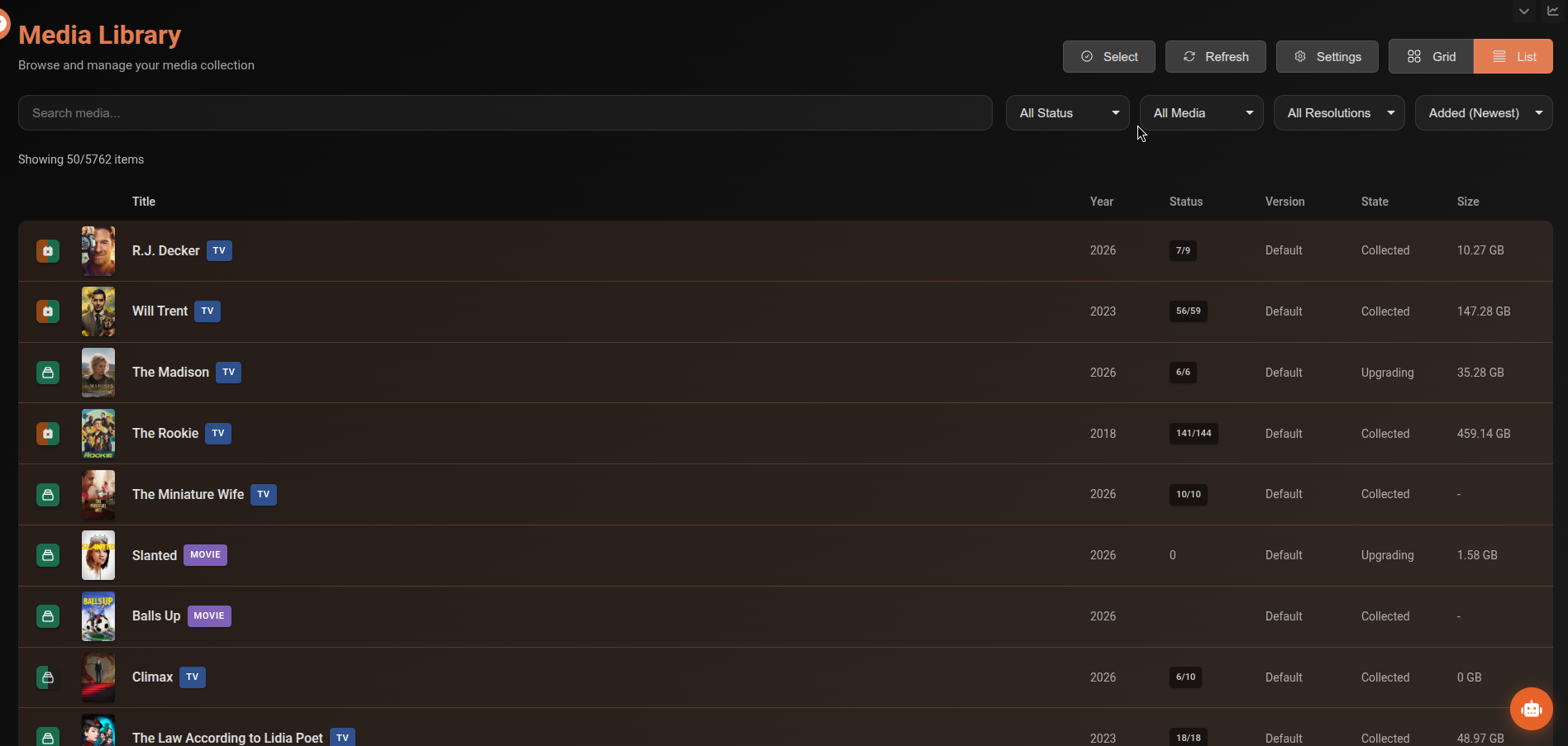Click the green icon beside The Miniature Wife
Image resolution: width=1568 pixels, height=746 pixels.
pyautogui.click(x=48, y=494)
